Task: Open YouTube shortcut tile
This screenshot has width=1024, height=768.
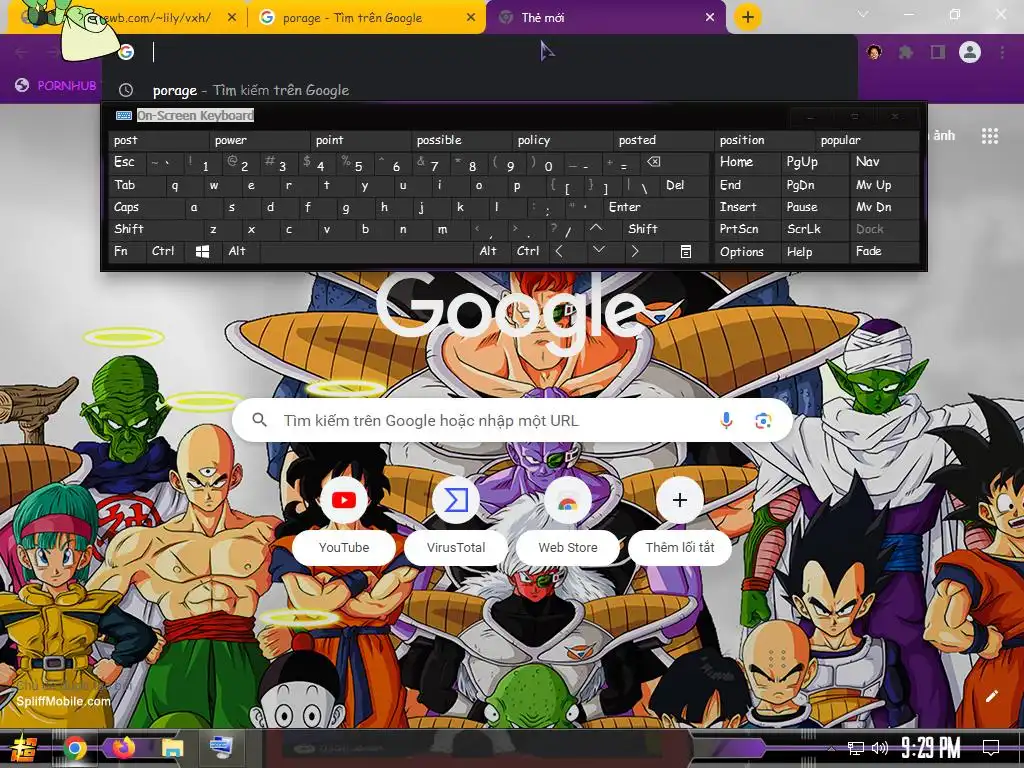Action: pyautogui.click(x=344, y=522)
